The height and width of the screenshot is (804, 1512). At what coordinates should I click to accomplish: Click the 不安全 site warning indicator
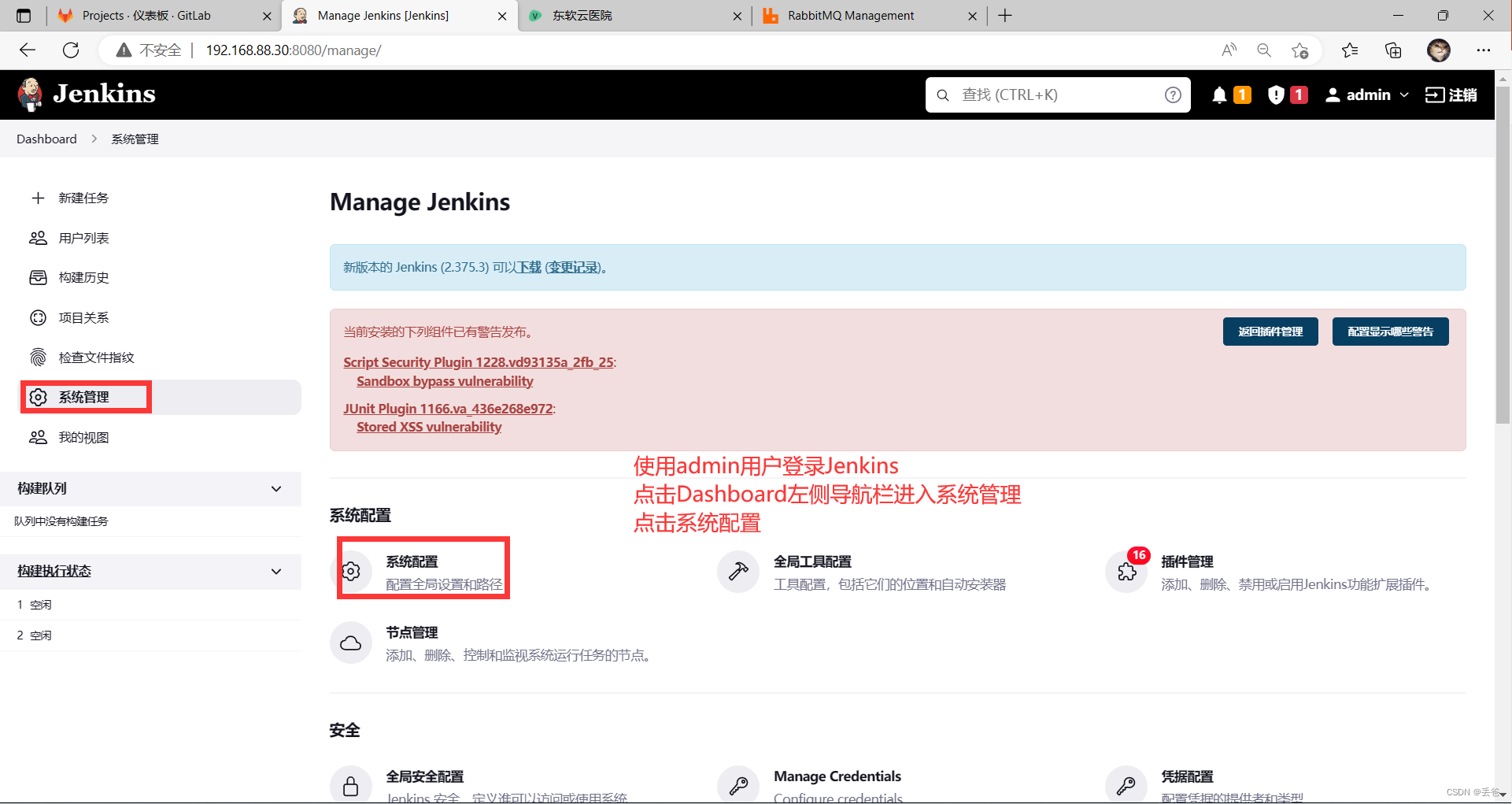click(149, 50)
